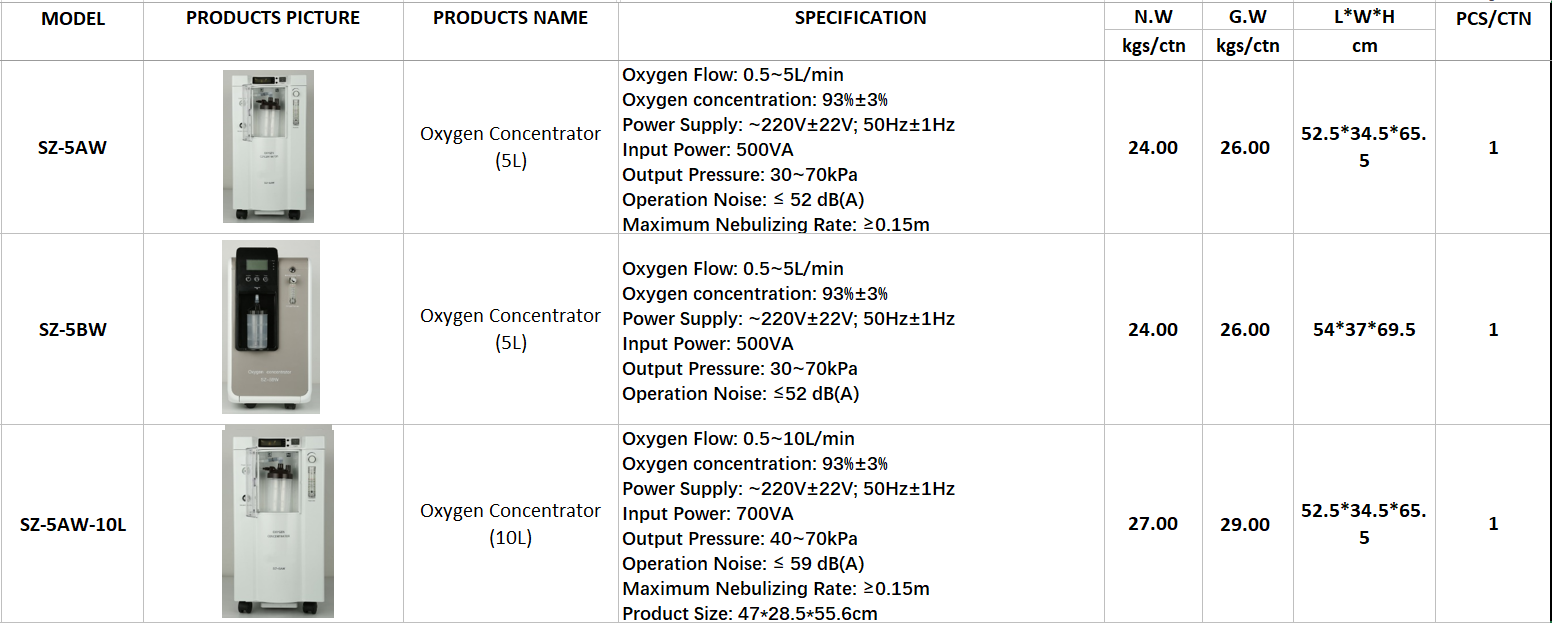
Task: Click the Oxygen Concentrator (10L) name cell
Action: tap(511, 523)
